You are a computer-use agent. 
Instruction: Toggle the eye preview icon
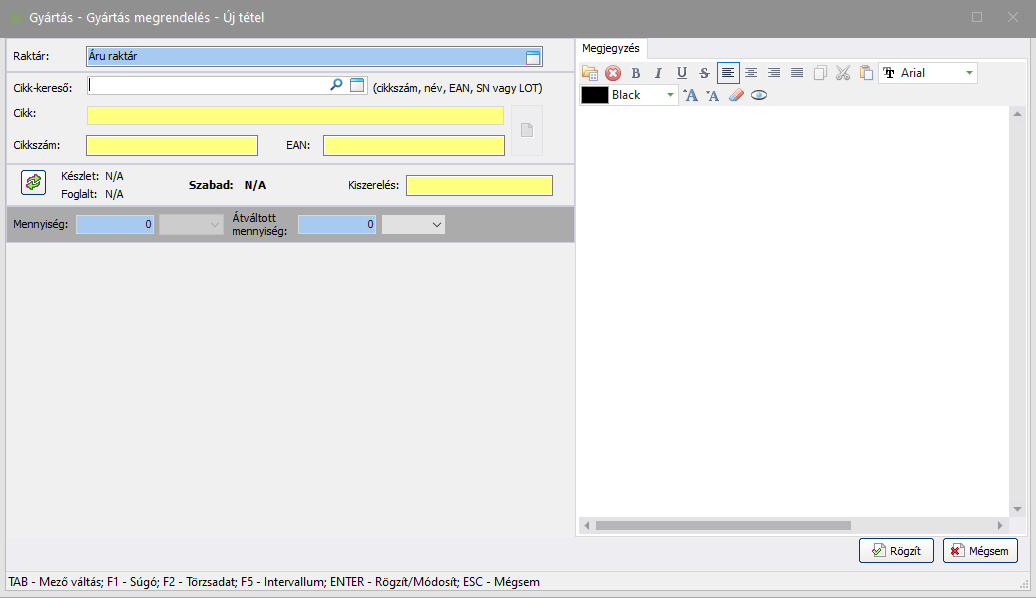pyautogui.click(x=759, y=95)
